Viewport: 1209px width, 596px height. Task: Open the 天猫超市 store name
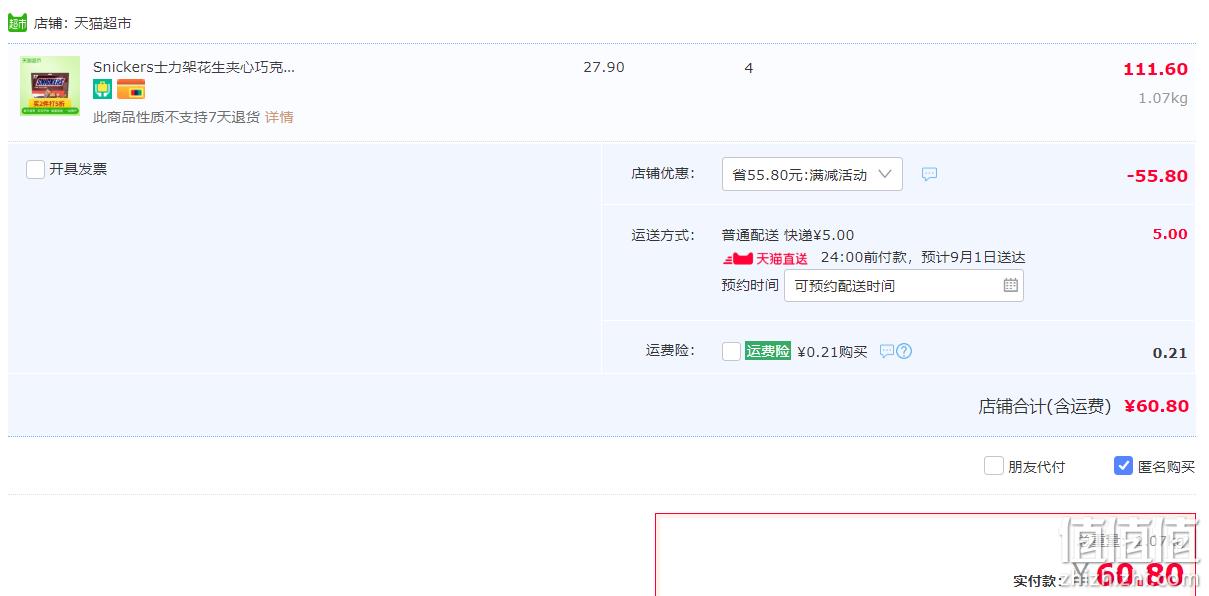102,23
